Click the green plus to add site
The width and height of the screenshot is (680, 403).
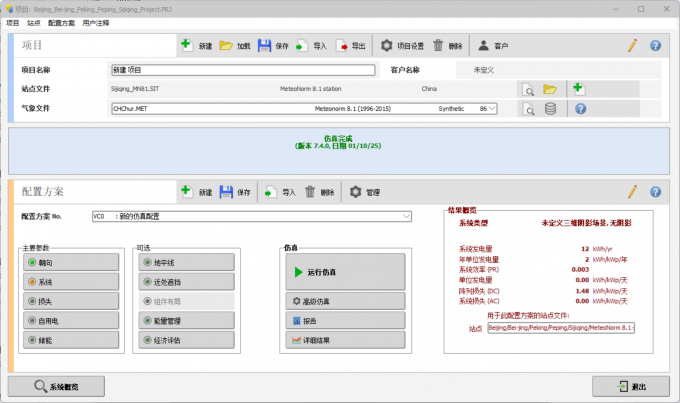tap(578, 88)
